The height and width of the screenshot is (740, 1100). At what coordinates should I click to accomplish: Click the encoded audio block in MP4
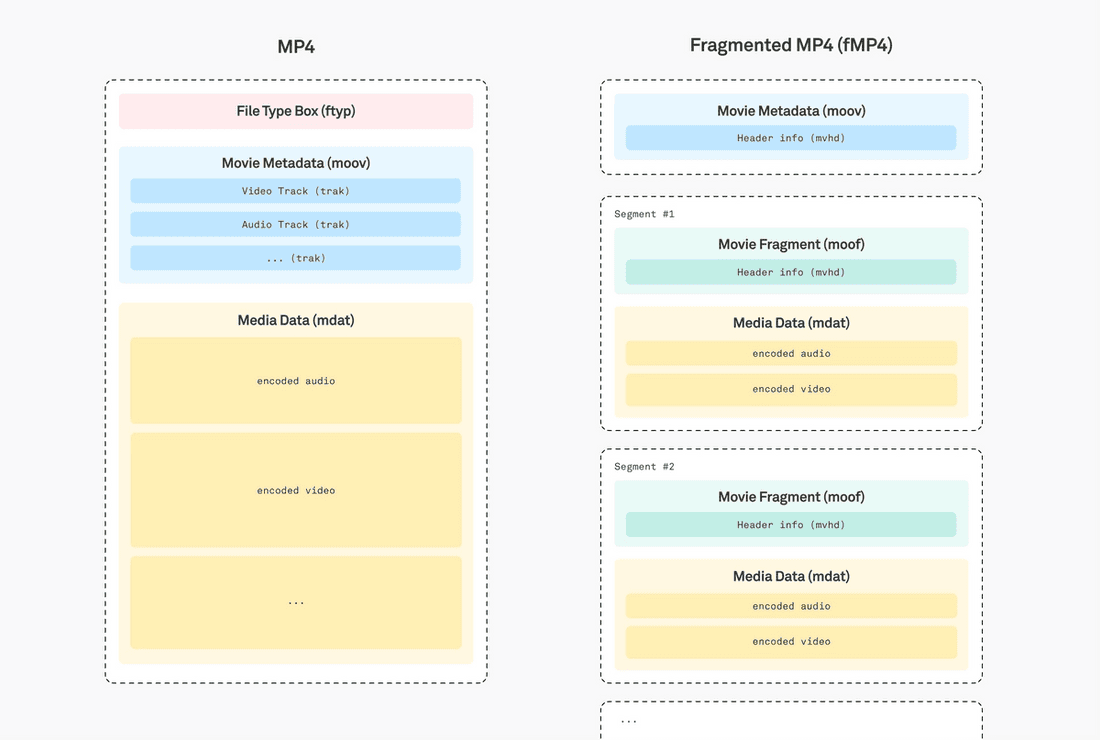pos(295,380)
